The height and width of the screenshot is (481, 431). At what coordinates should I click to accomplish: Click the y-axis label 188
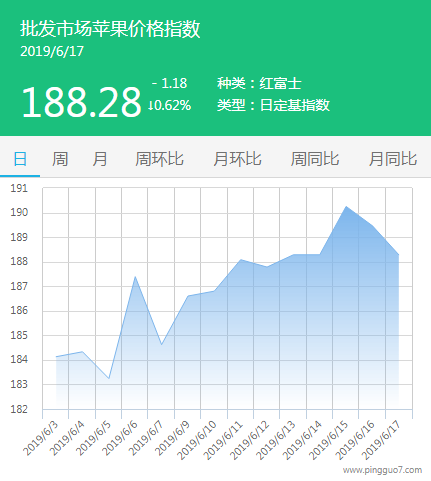click(x=19, y=261)
